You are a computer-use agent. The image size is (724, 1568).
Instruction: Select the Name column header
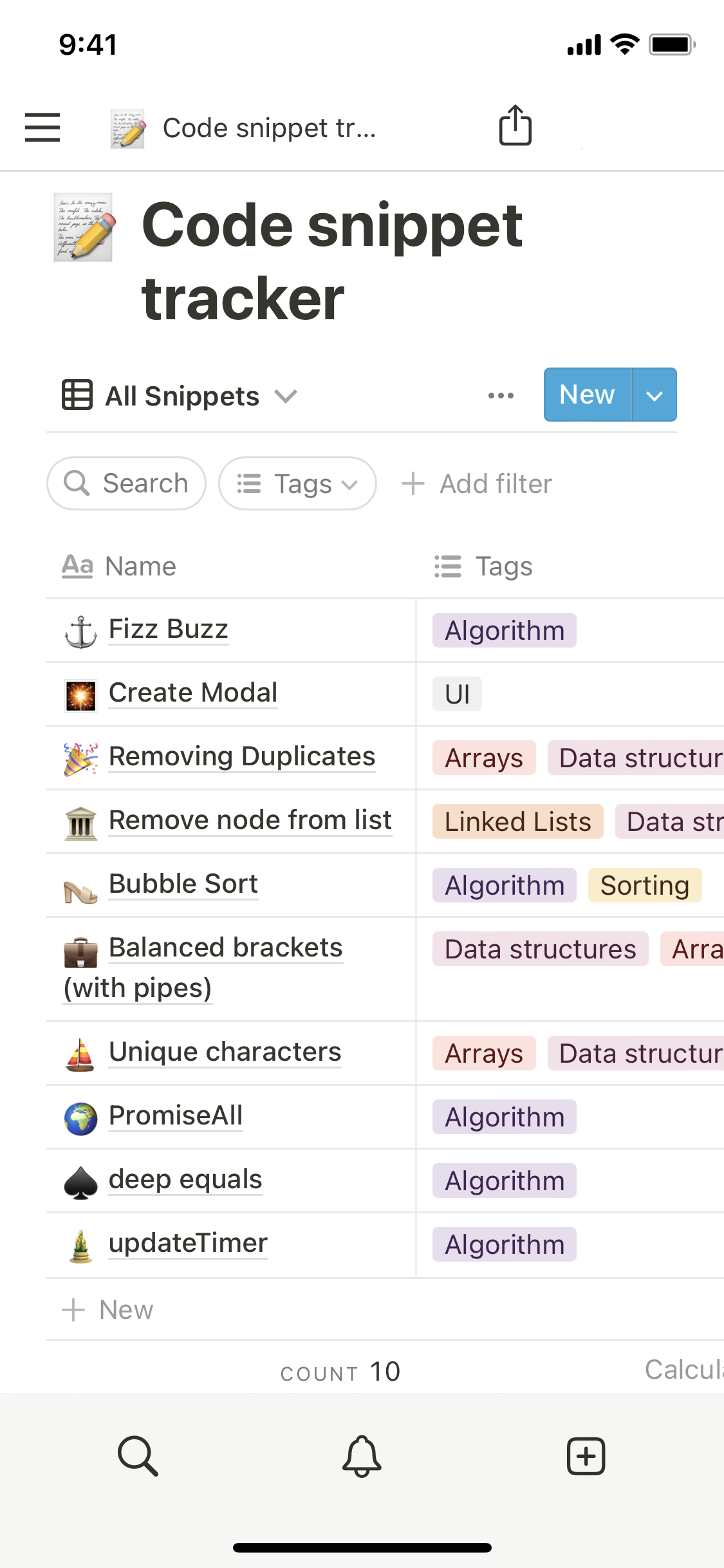[140, 566]
